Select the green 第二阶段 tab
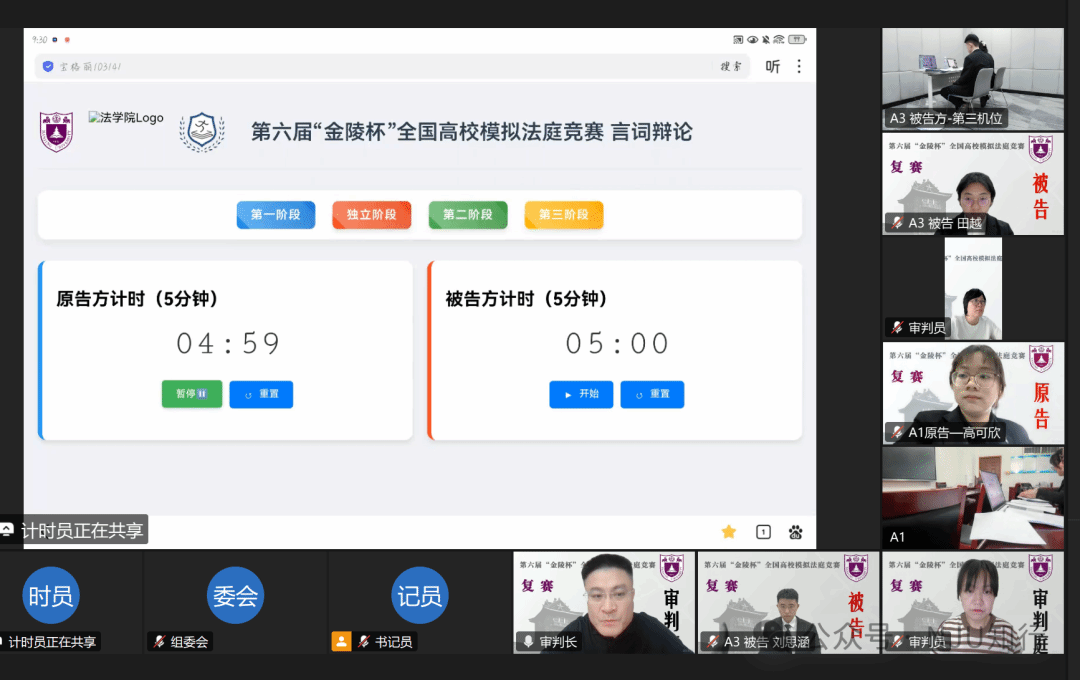The width and height of the screenshot is (1080, 680). [468, 215]
